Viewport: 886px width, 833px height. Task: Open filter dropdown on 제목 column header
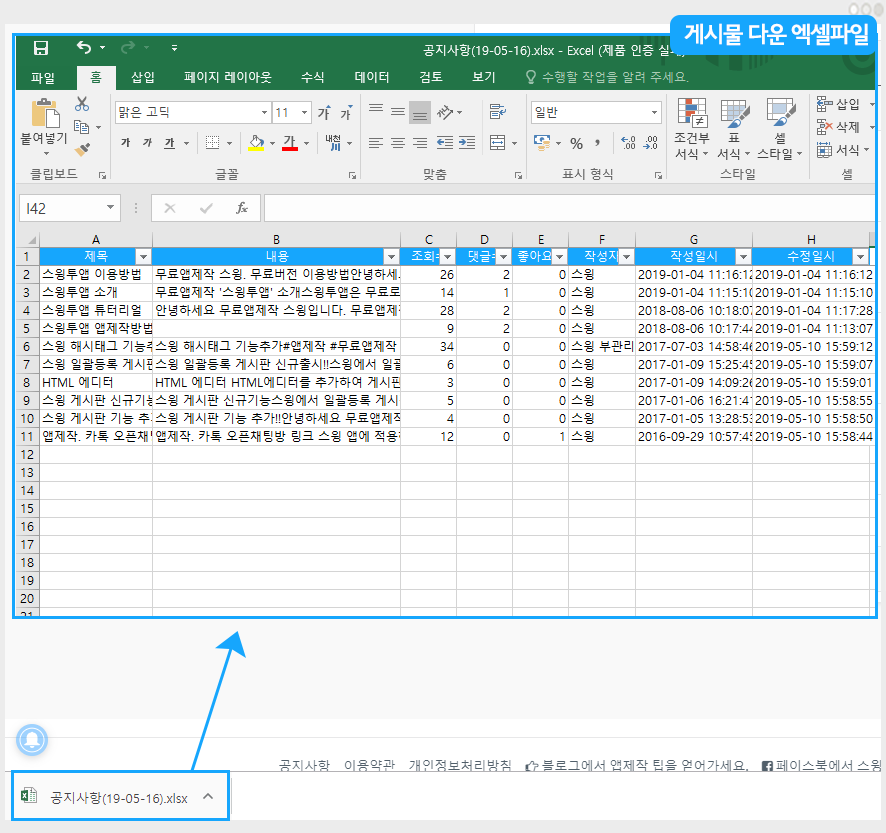tap(142, 257)
